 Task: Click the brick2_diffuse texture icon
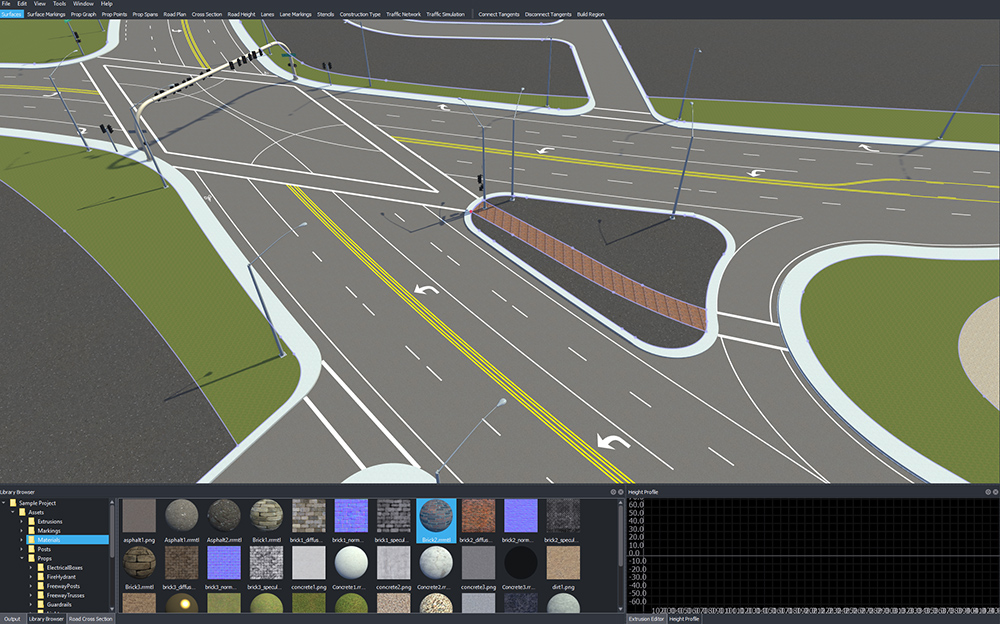(x=478, y=517)
